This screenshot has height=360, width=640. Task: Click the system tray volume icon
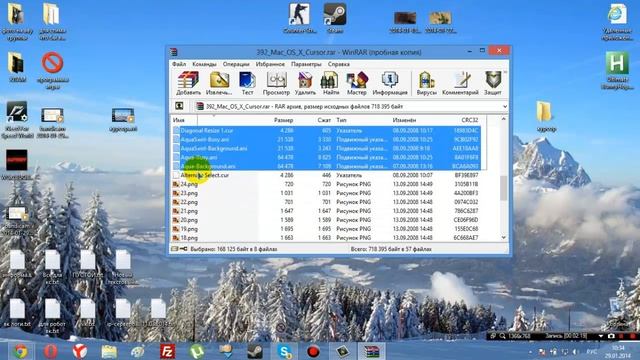pos(575,351)
